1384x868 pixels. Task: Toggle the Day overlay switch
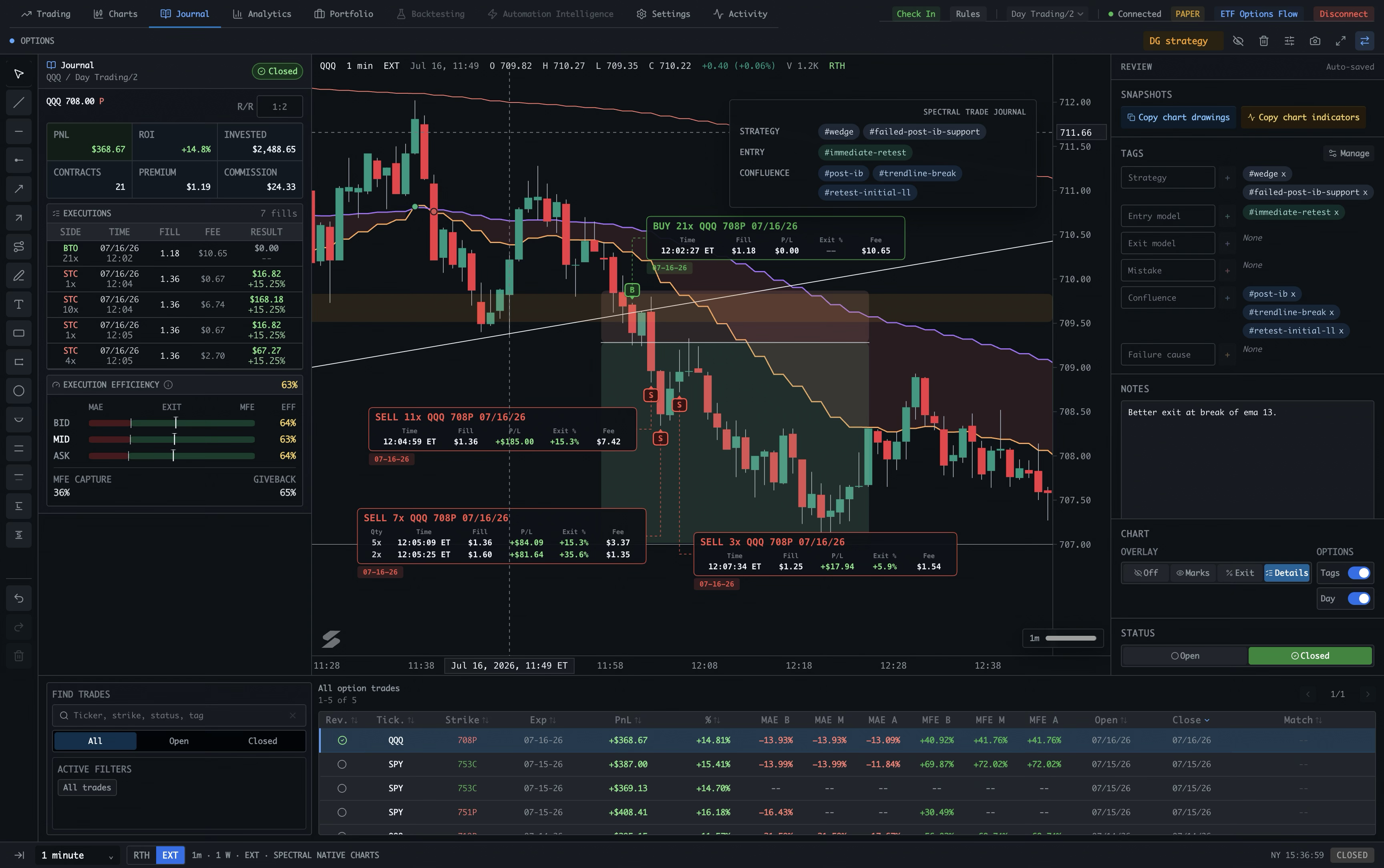point(1359,599)
